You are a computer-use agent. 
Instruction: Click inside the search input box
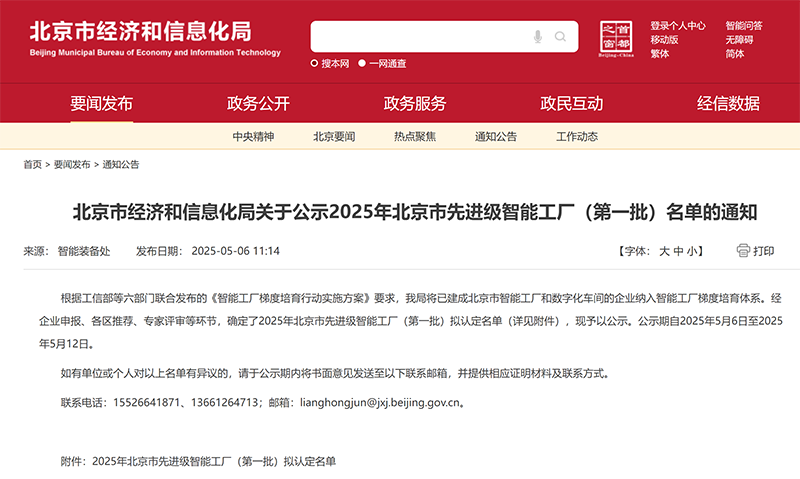tap(420, 37)
